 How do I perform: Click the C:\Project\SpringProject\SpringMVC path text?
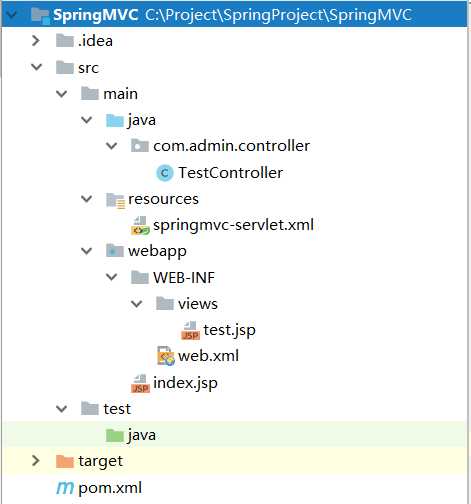pyautogui.click(x=278, y=15)
